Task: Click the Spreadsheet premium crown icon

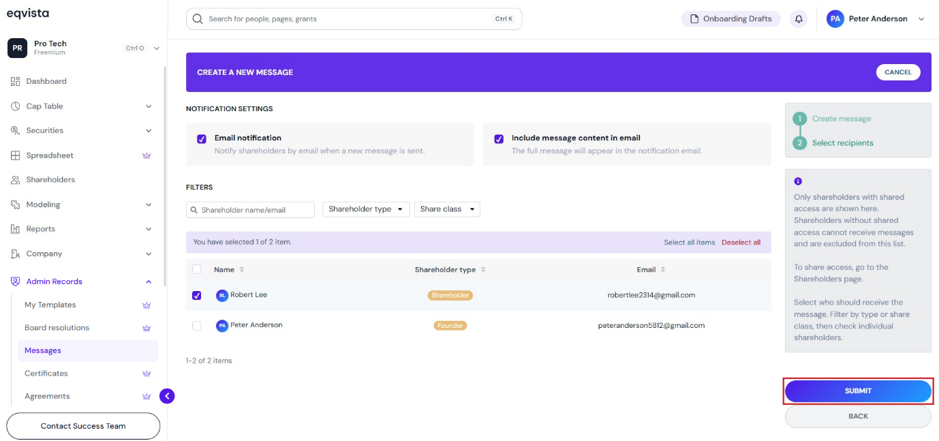Action: pos(146,155)
